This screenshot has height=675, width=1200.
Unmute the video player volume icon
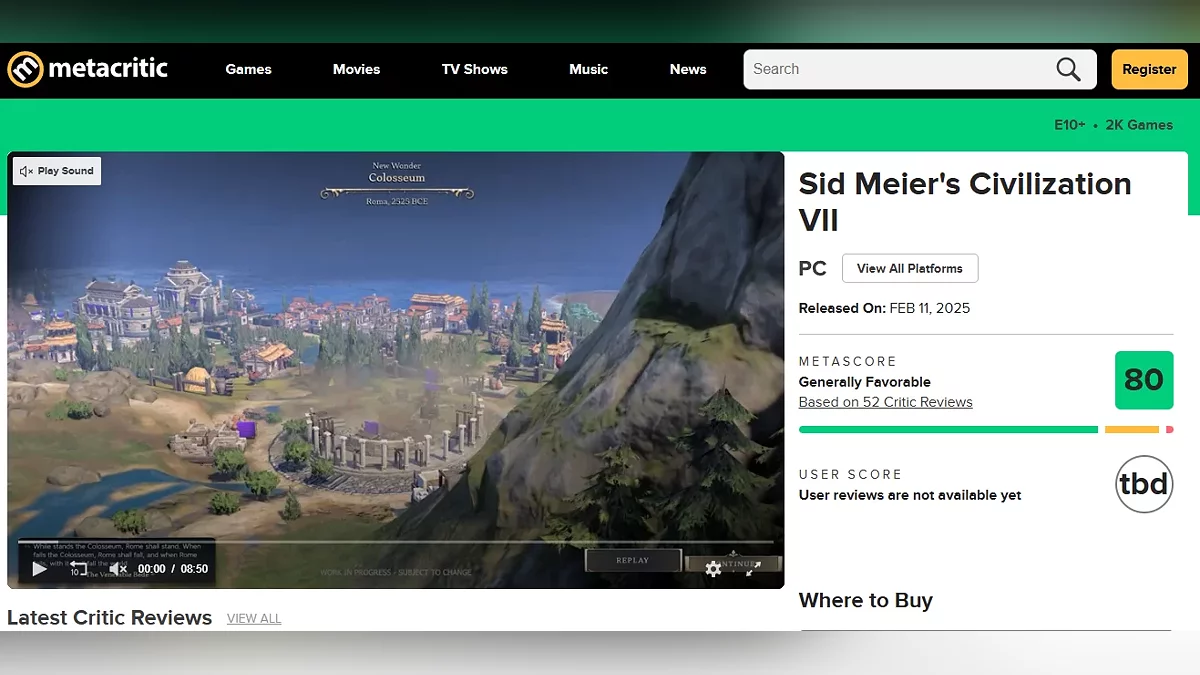117,568
